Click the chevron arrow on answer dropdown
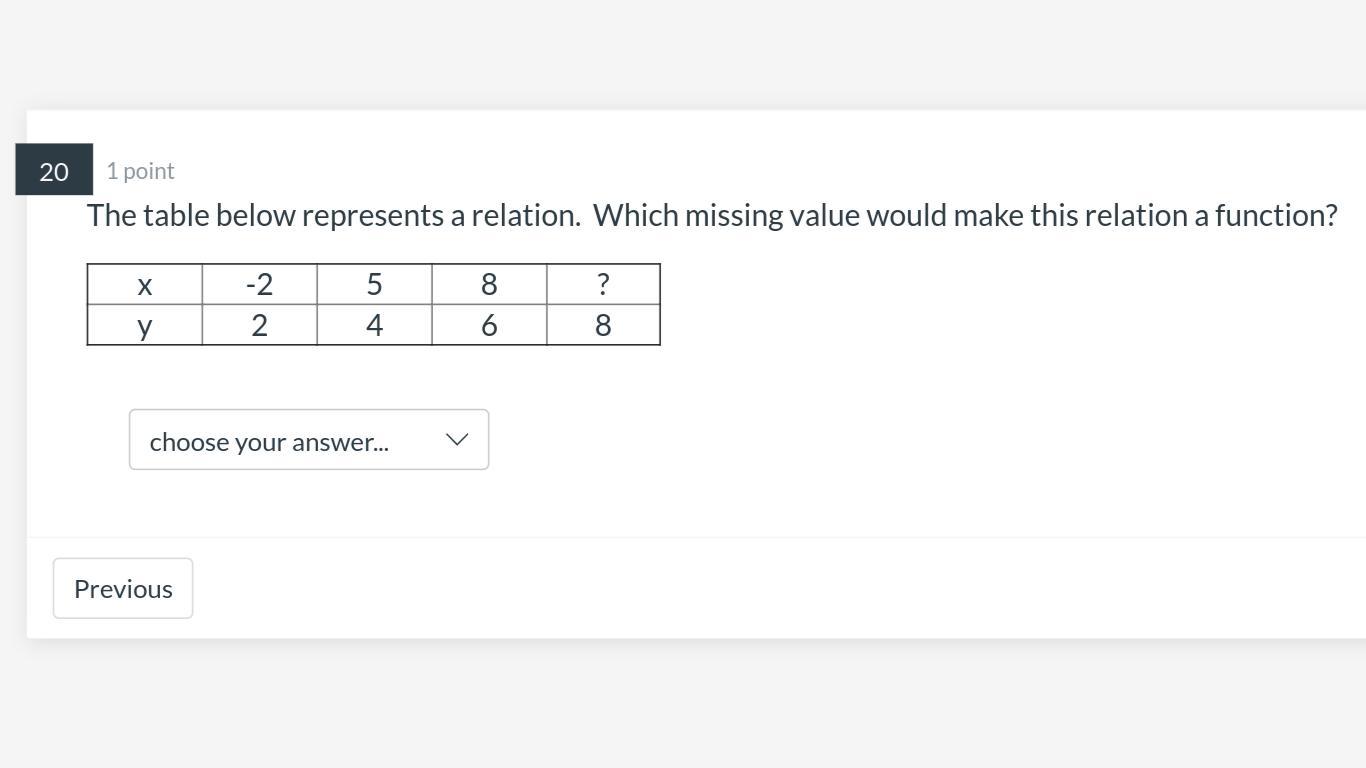The image size is (1366, 768). pyautogui.click(x=457, y=440)
